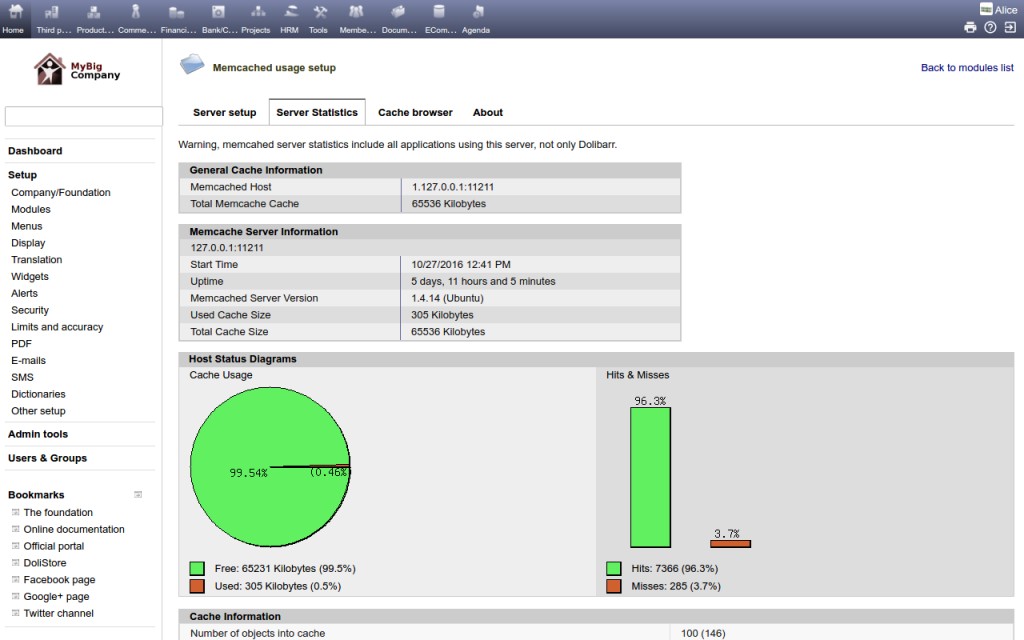Select the About tab
Viewport: 1024px width, 640px height.
(488, 112)
